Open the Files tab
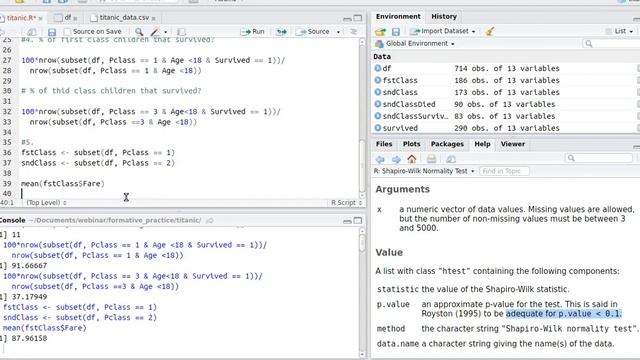The image size is (640, 360). tap(384, 144)
